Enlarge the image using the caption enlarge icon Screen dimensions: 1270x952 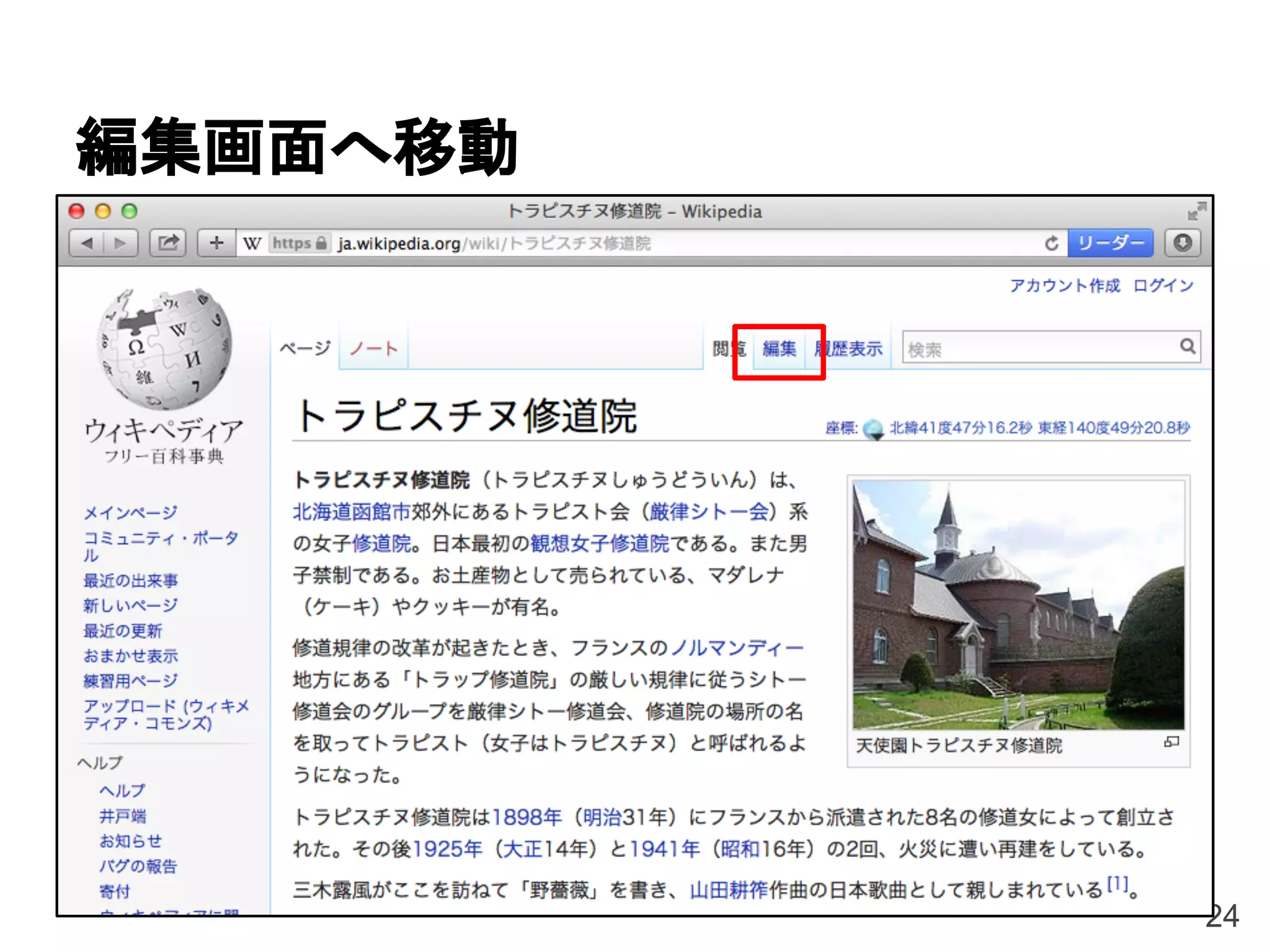[1171, 742]
